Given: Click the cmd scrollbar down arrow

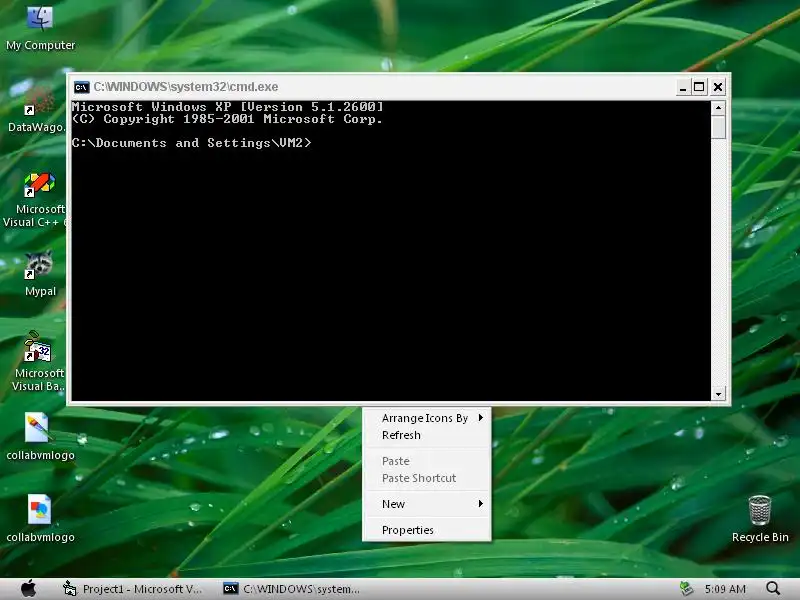Looking at the screenshot, I should (718, 394).
